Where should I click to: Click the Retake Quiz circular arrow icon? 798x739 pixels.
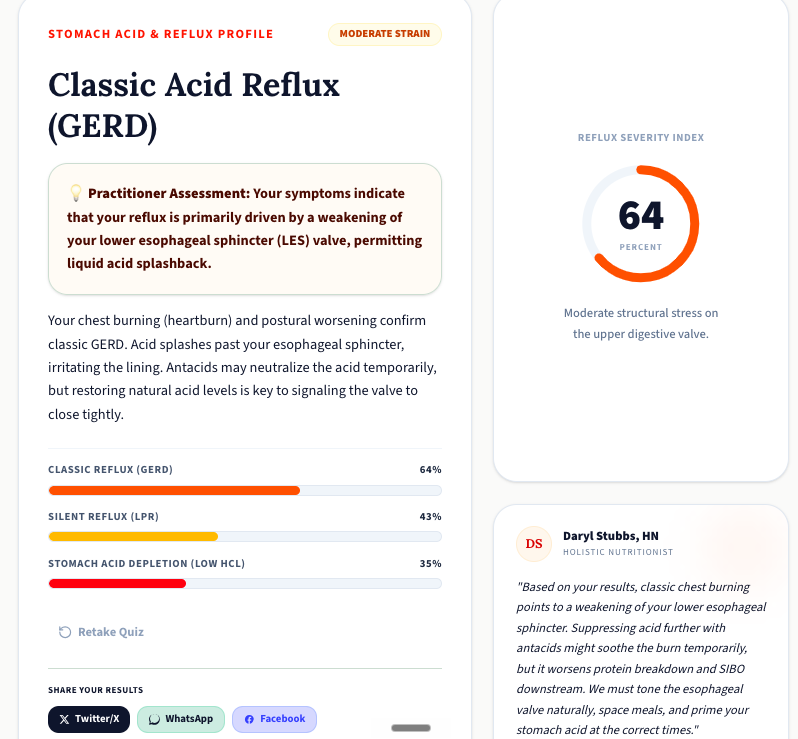pos(65,632)
